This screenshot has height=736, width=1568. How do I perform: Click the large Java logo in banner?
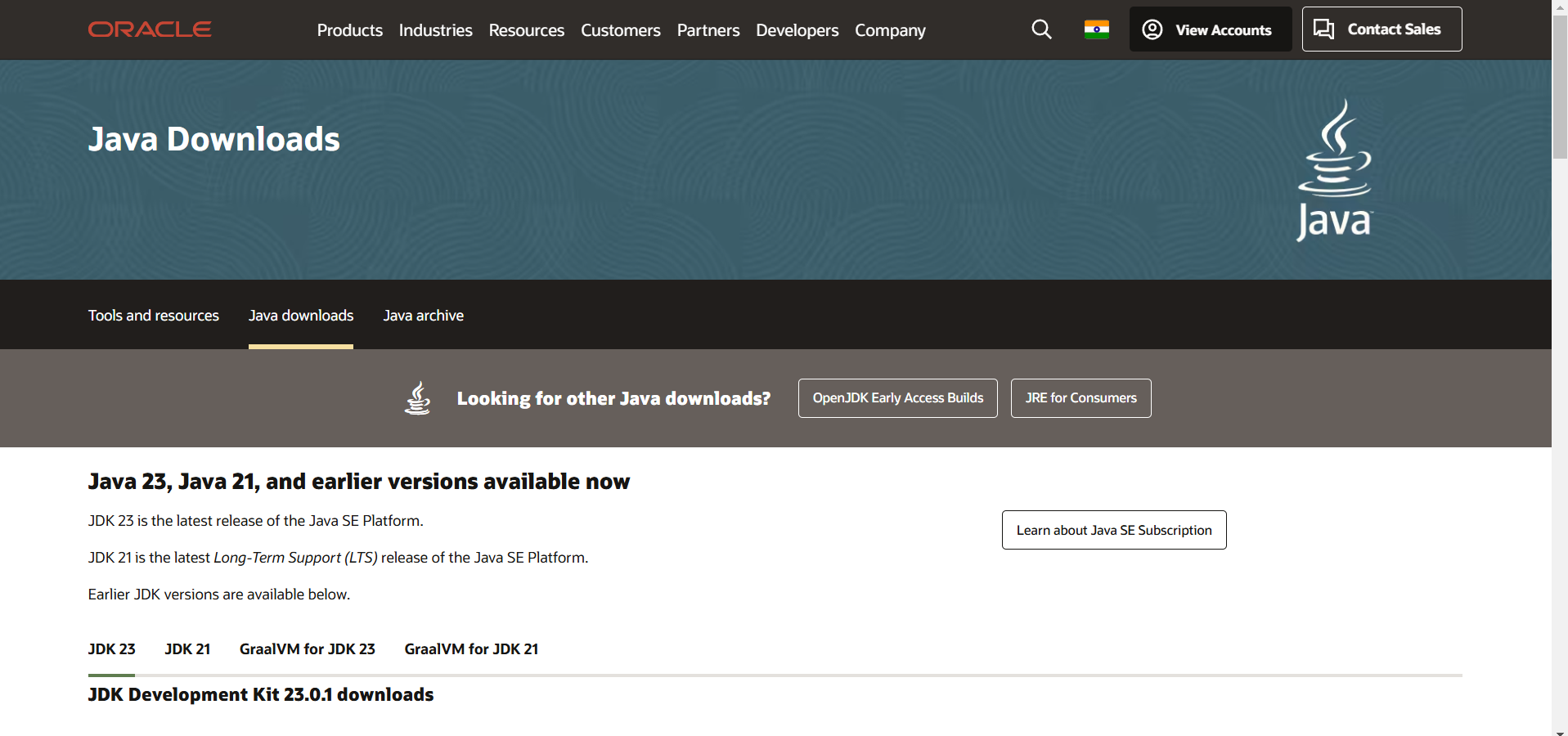(x=1334, y=170)
